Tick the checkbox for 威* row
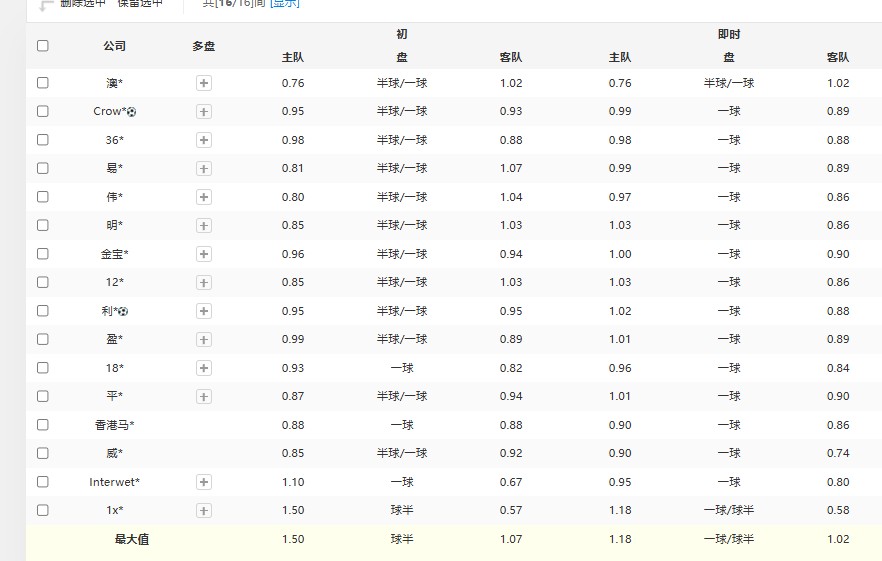The height and width of the screenshot is (561, 882). (x=42, y=453)
